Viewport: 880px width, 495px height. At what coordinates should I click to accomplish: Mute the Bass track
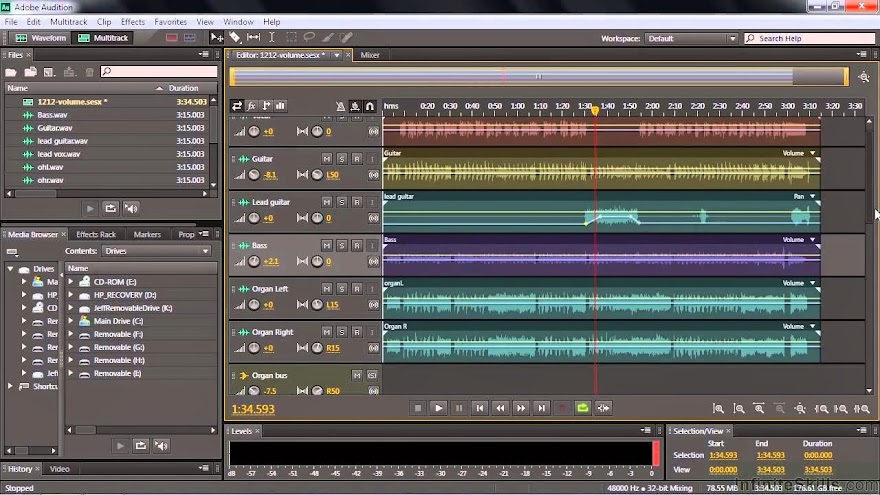point(327,245)
